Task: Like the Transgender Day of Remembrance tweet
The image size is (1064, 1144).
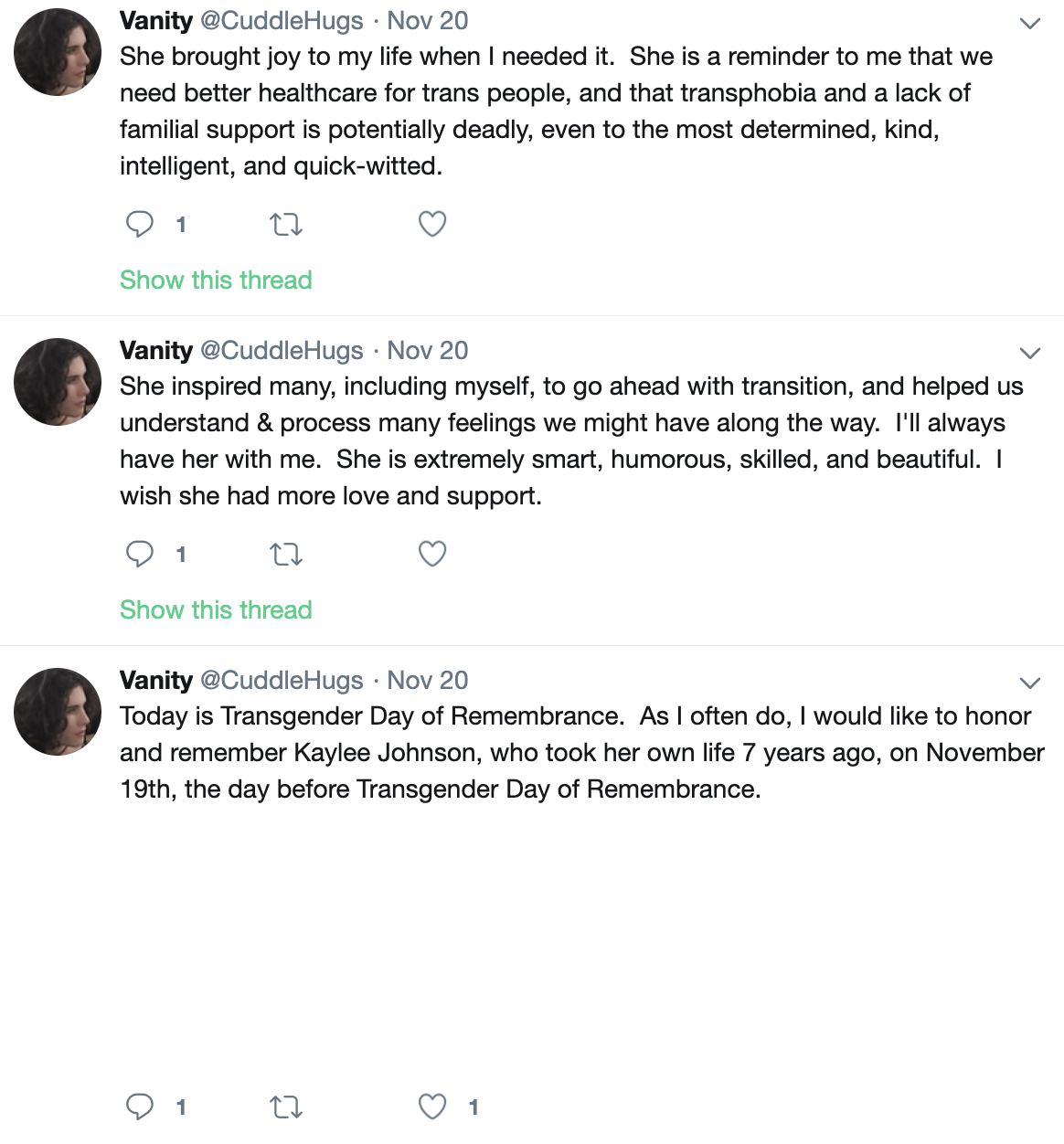Action: 432,1107
